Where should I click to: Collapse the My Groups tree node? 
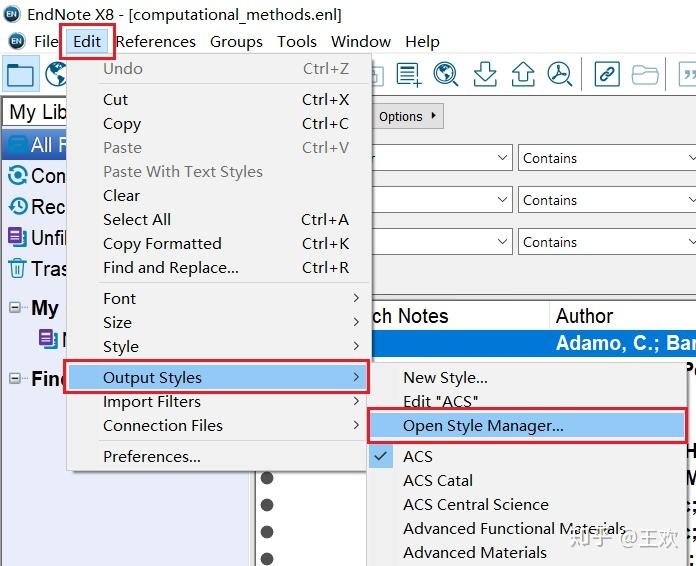tap(15, 308)
